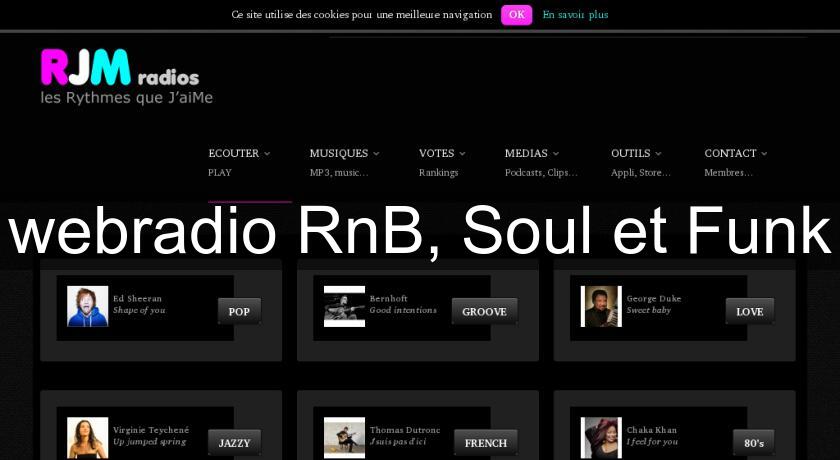Viewport: 840px width, 460px height.
Task: Click the Ed Sheeran album thumbnail
Action: click(x=87, y=306)
